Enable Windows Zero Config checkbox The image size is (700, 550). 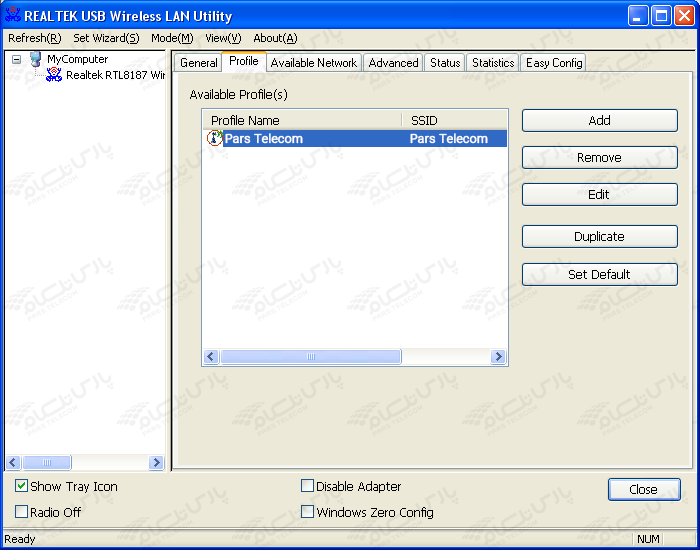click(x=307, y=512)
